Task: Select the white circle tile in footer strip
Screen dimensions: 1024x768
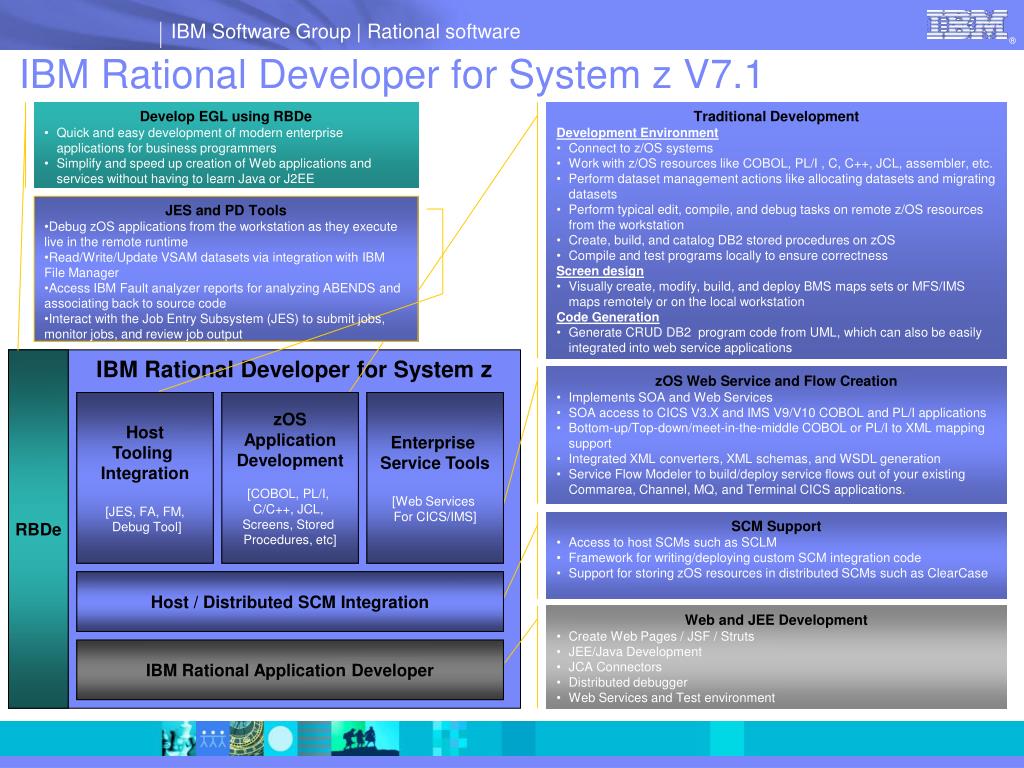Action: point(280,739)
